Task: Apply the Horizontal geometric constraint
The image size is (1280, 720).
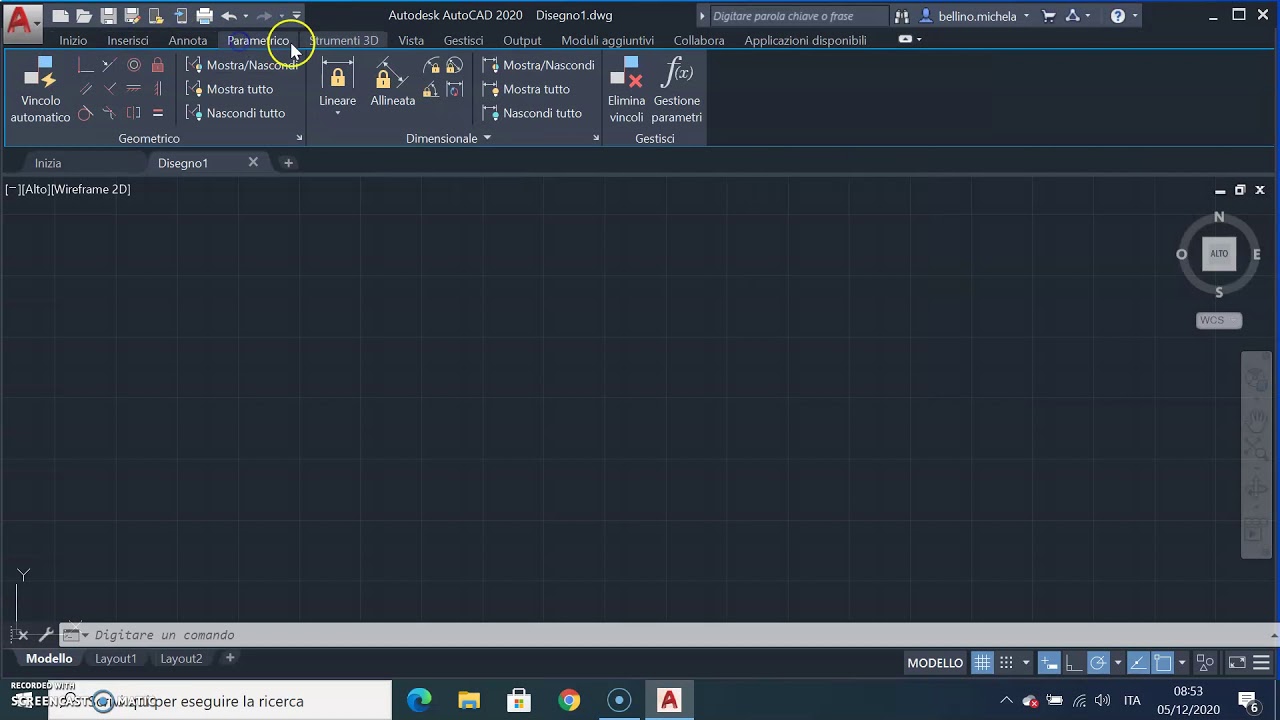Action: coord(133,89)
